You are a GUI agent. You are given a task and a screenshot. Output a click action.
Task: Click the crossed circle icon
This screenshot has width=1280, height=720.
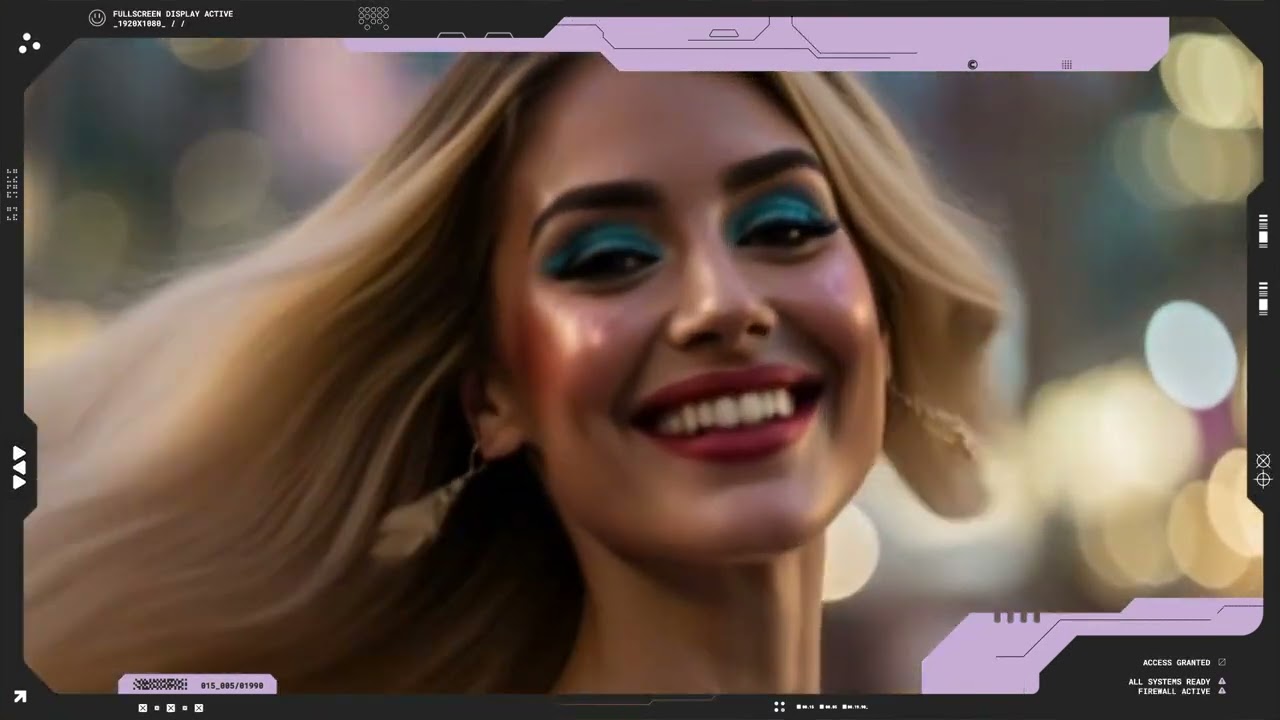click(x=1263, y=461)
